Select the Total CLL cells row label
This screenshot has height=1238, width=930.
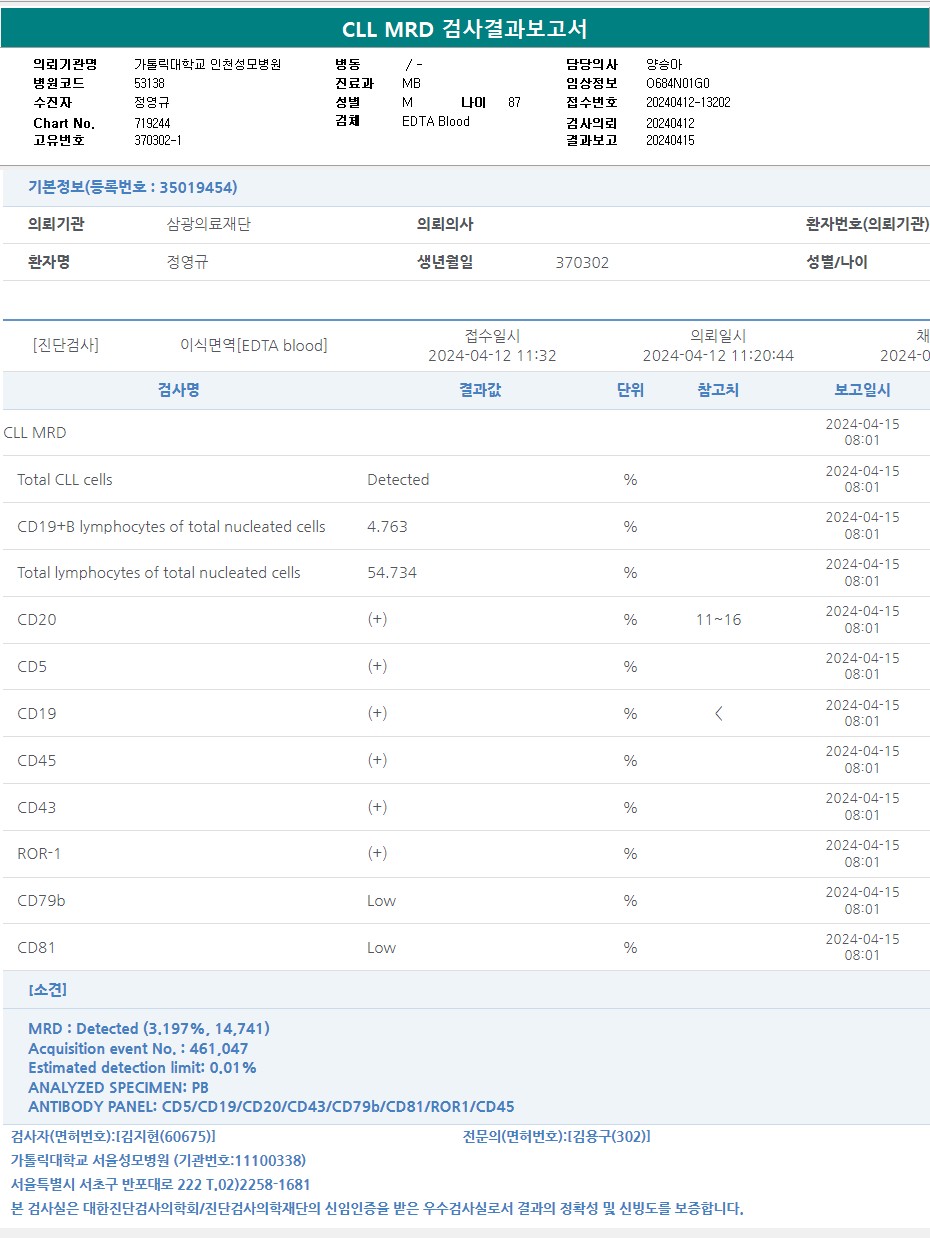point(65,480)
